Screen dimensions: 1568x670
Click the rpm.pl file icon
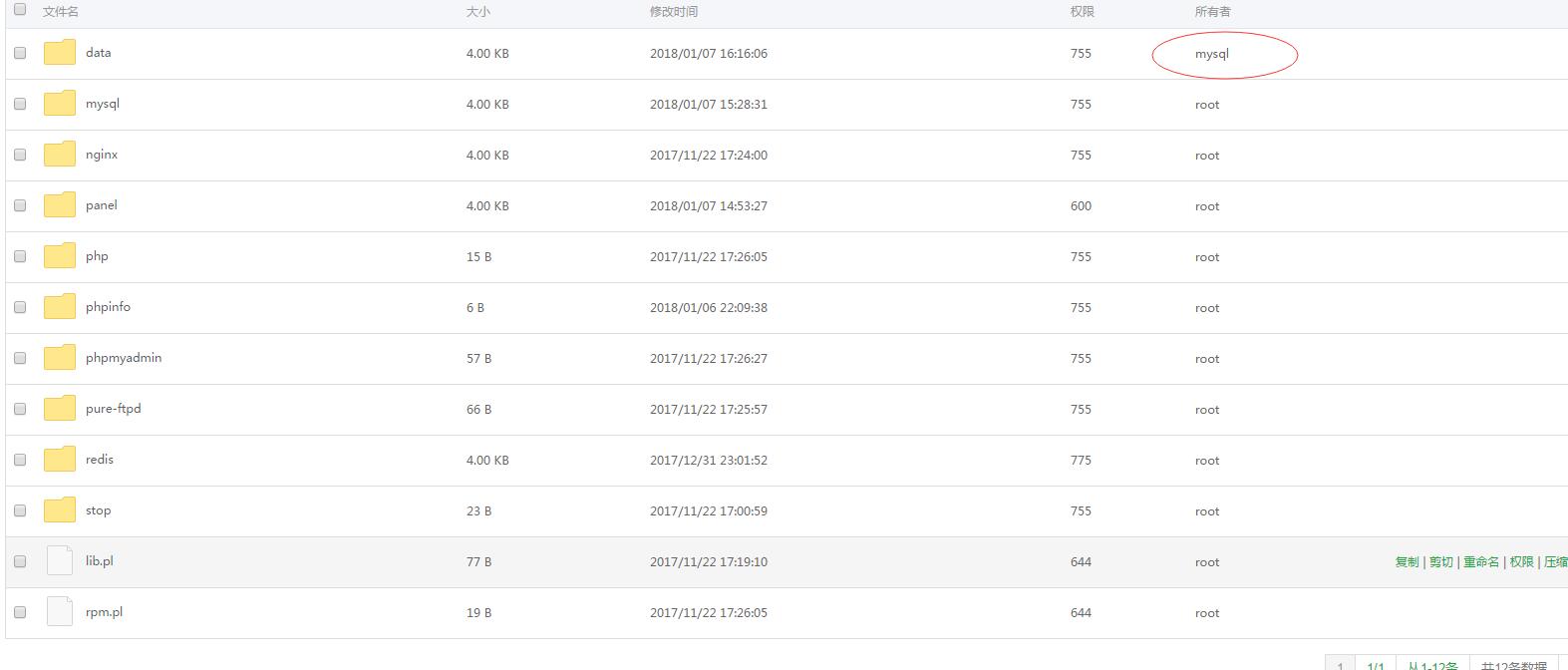pyautogui.click(x=60, y=612)
